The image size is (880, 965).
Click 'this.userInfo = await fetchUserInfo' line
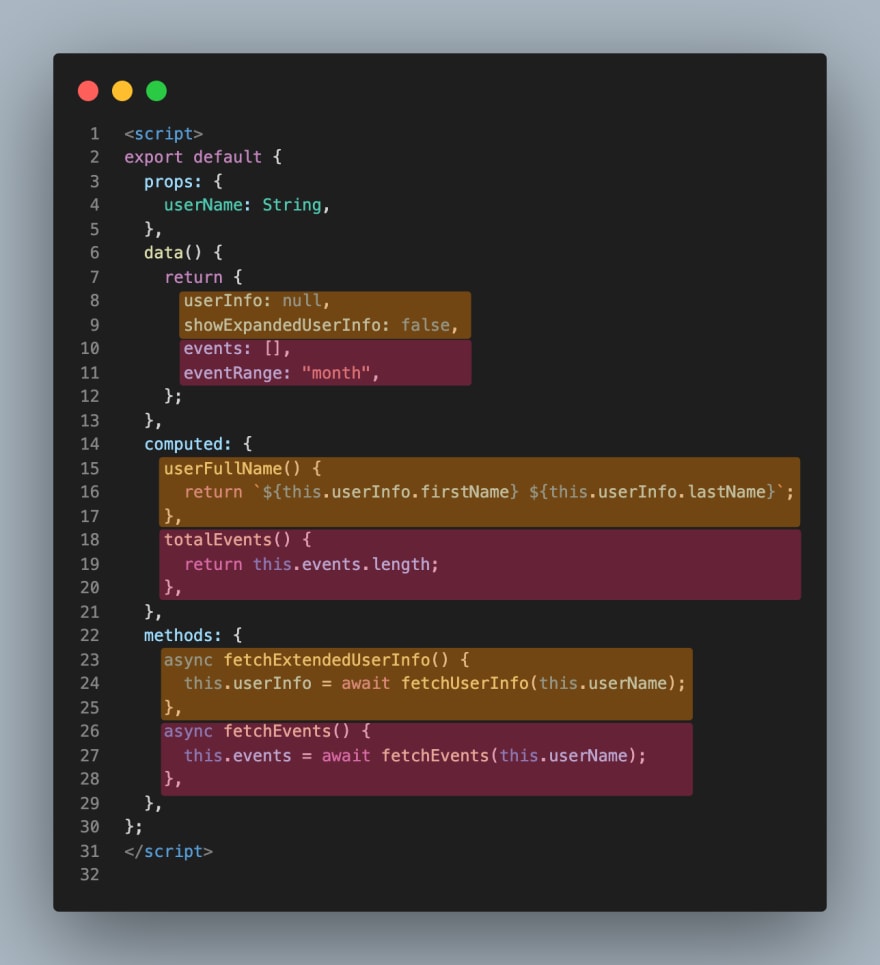[434, 683]
